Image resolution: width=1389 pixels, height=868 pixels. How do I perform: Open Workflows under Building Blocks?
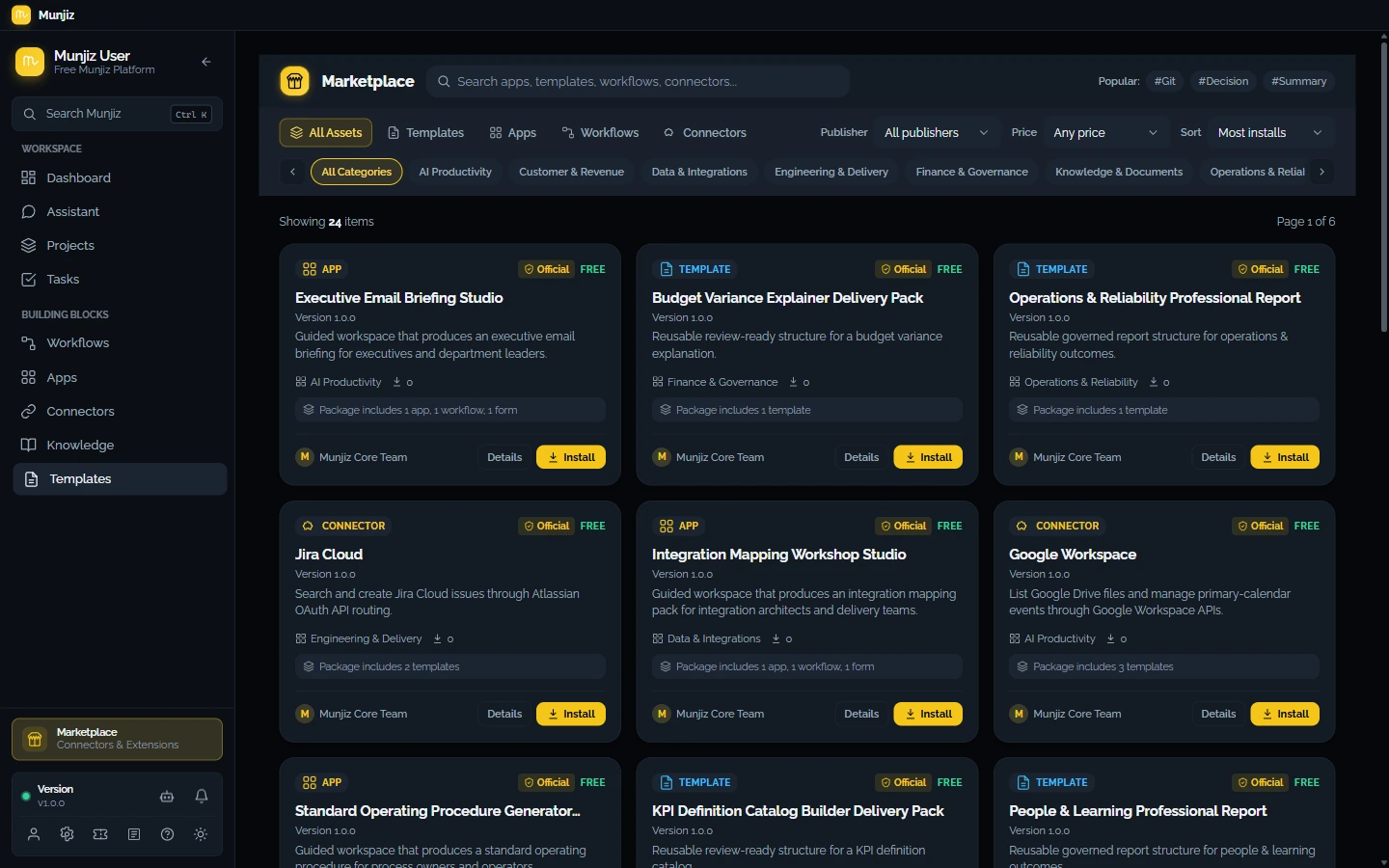point(120,343)
